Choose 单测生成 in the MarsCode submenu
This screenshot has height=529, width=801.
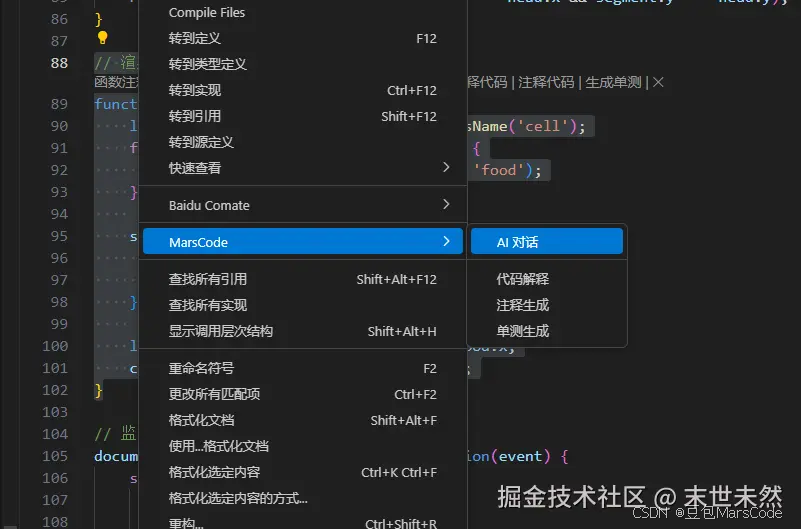[547, 331]
